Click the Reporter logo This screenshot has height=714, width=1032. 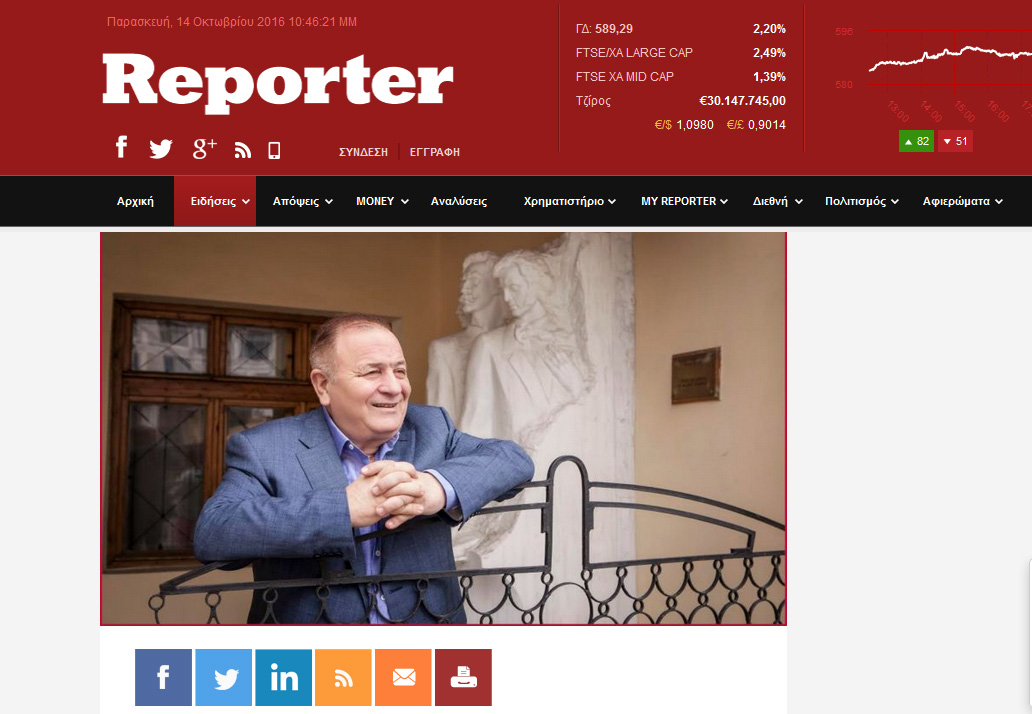(x=278, y=82)
